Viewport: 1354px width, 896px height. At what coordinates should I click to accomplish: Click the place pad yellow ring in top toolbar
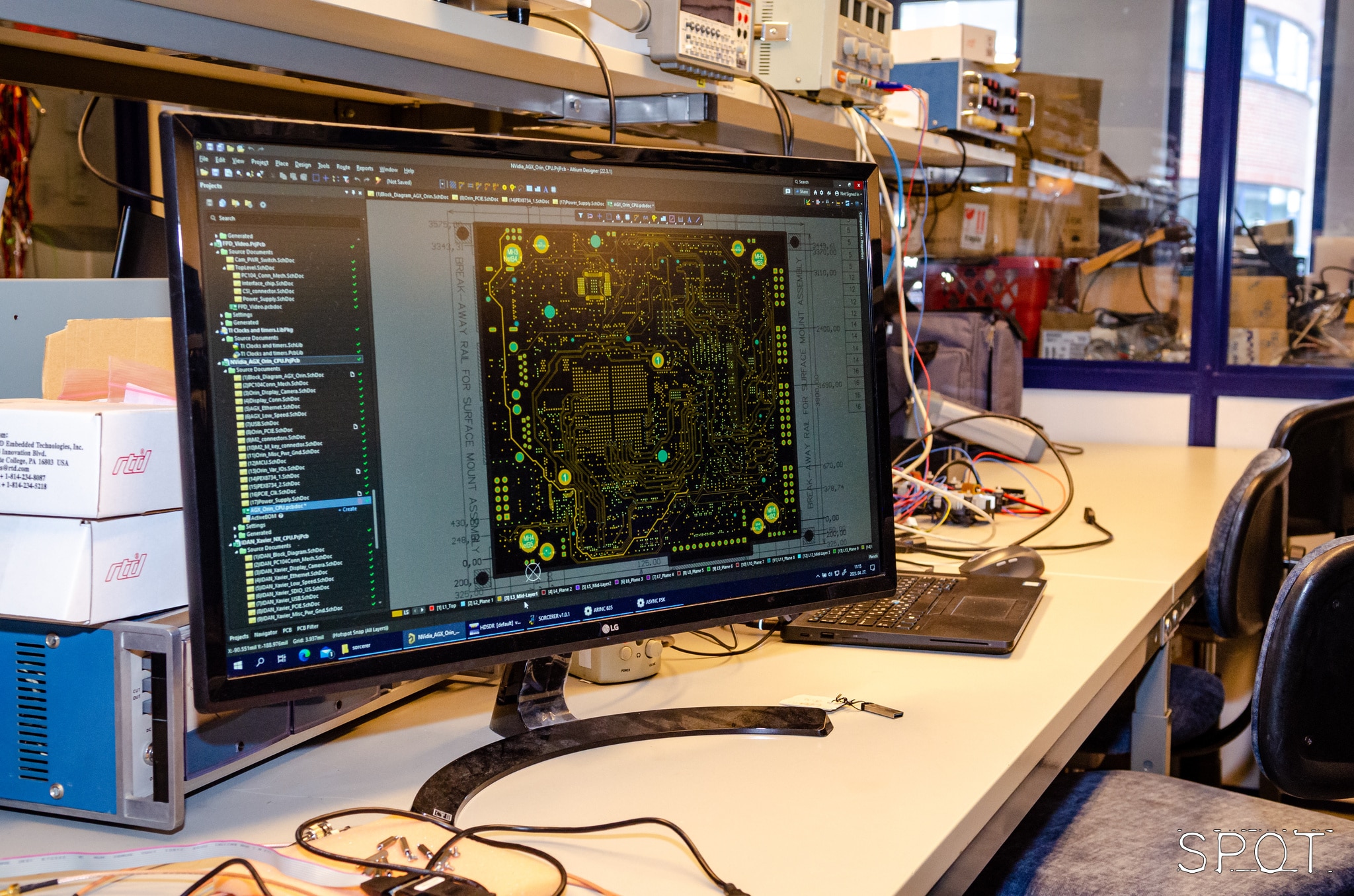[x=504, y=187]
